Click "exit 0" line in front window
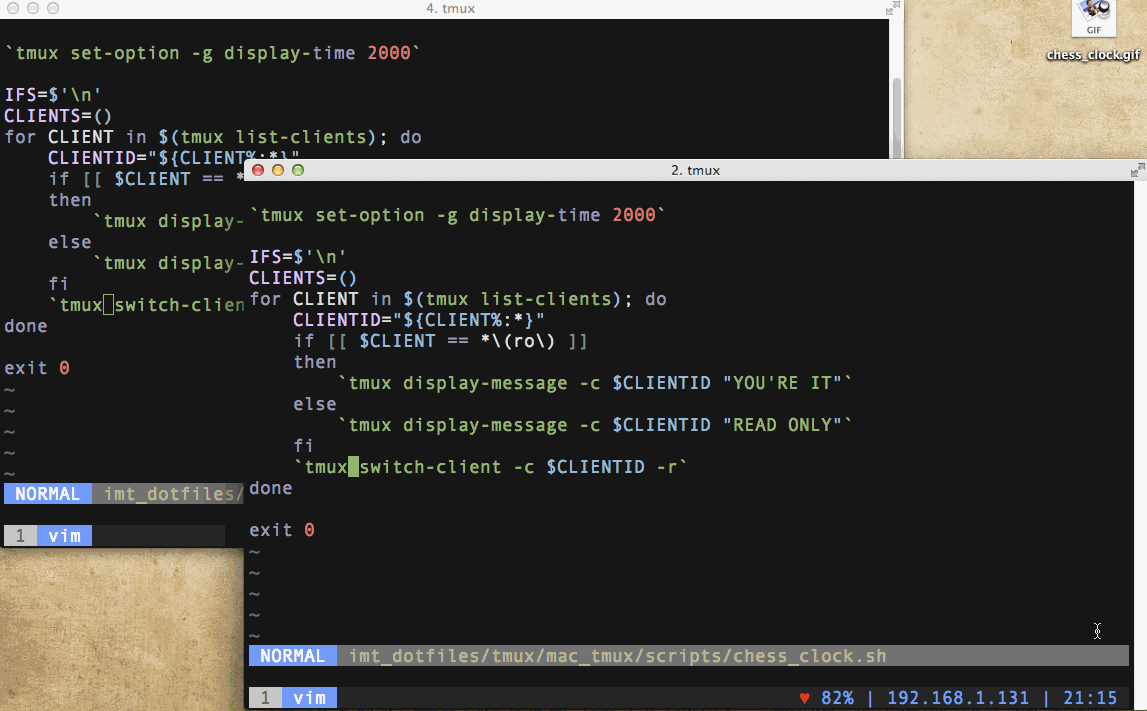Viewport: 1147px width, 711px height. pyautogui.click(x=282, y=530)
